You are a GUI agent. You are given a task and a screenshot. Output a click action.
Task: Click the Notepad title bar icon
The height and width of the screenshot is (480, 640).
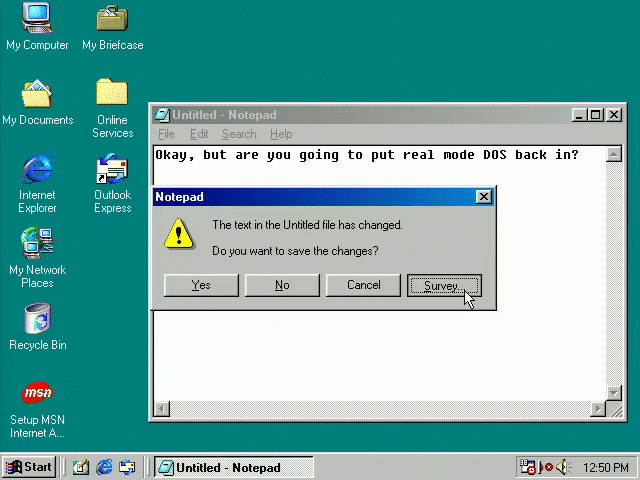point(162,115)
